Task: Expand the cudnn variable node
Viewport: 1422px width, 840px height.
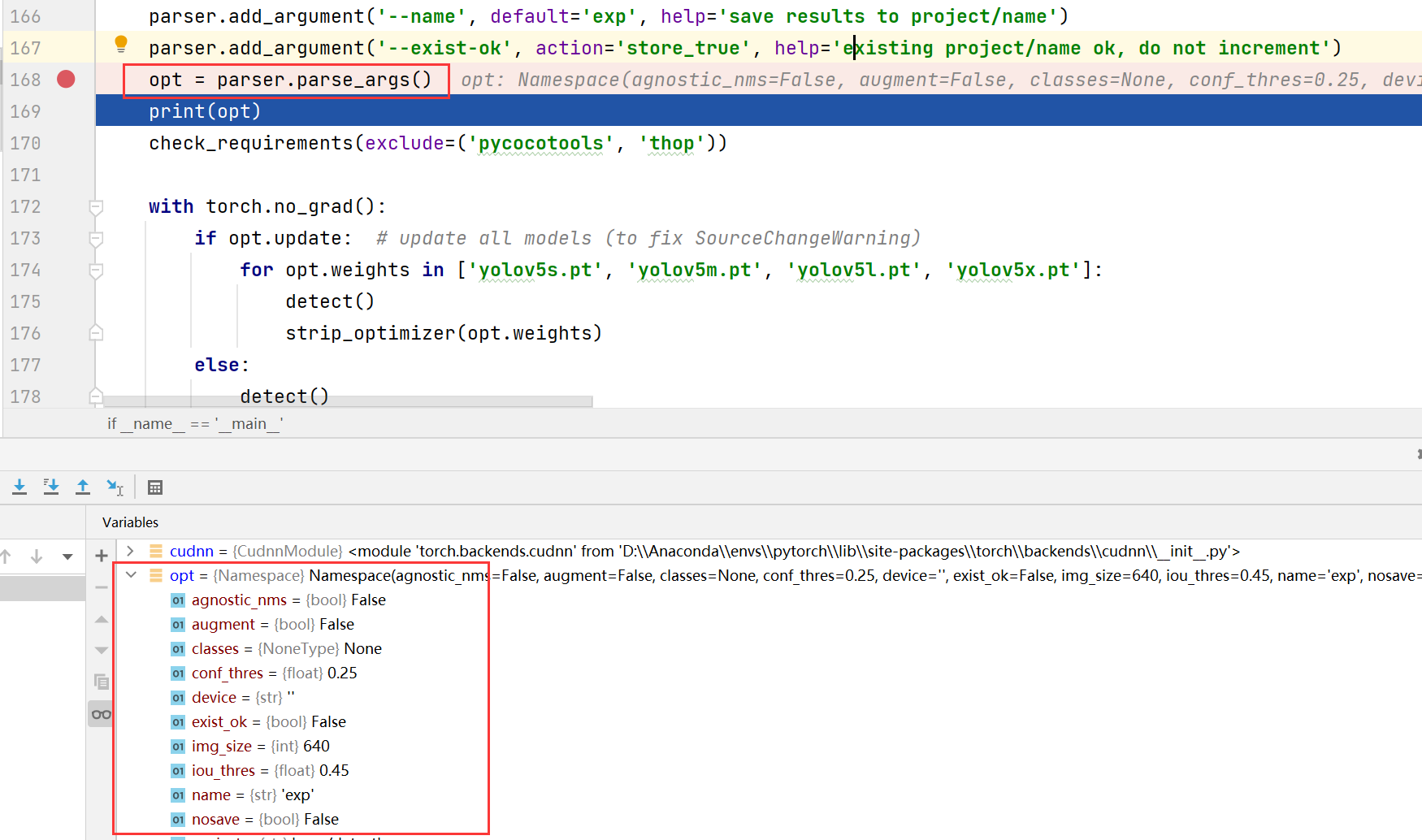Action: tap(130, 550)
